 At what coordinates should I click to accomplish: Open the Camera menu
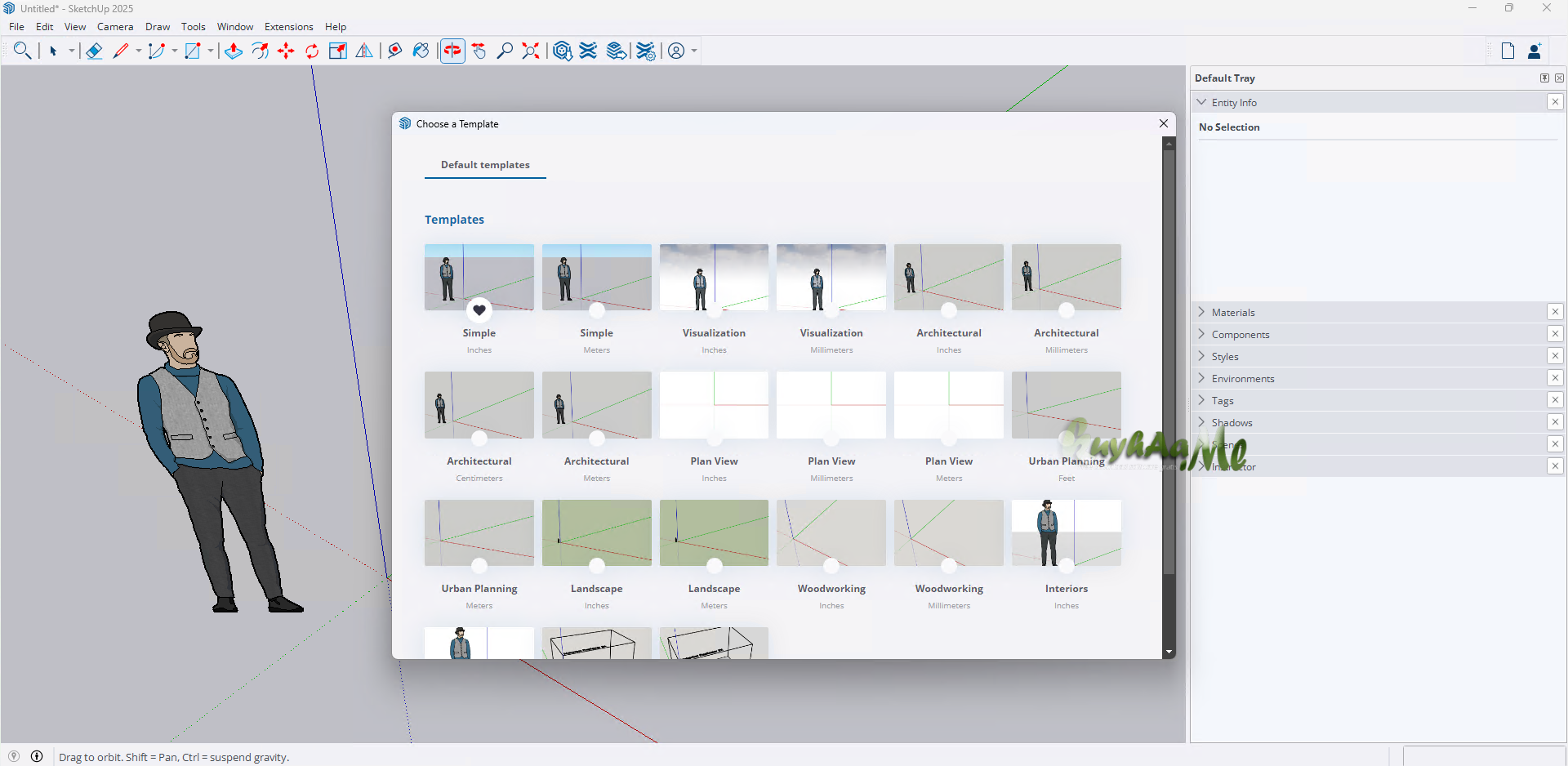coord(115,27)
